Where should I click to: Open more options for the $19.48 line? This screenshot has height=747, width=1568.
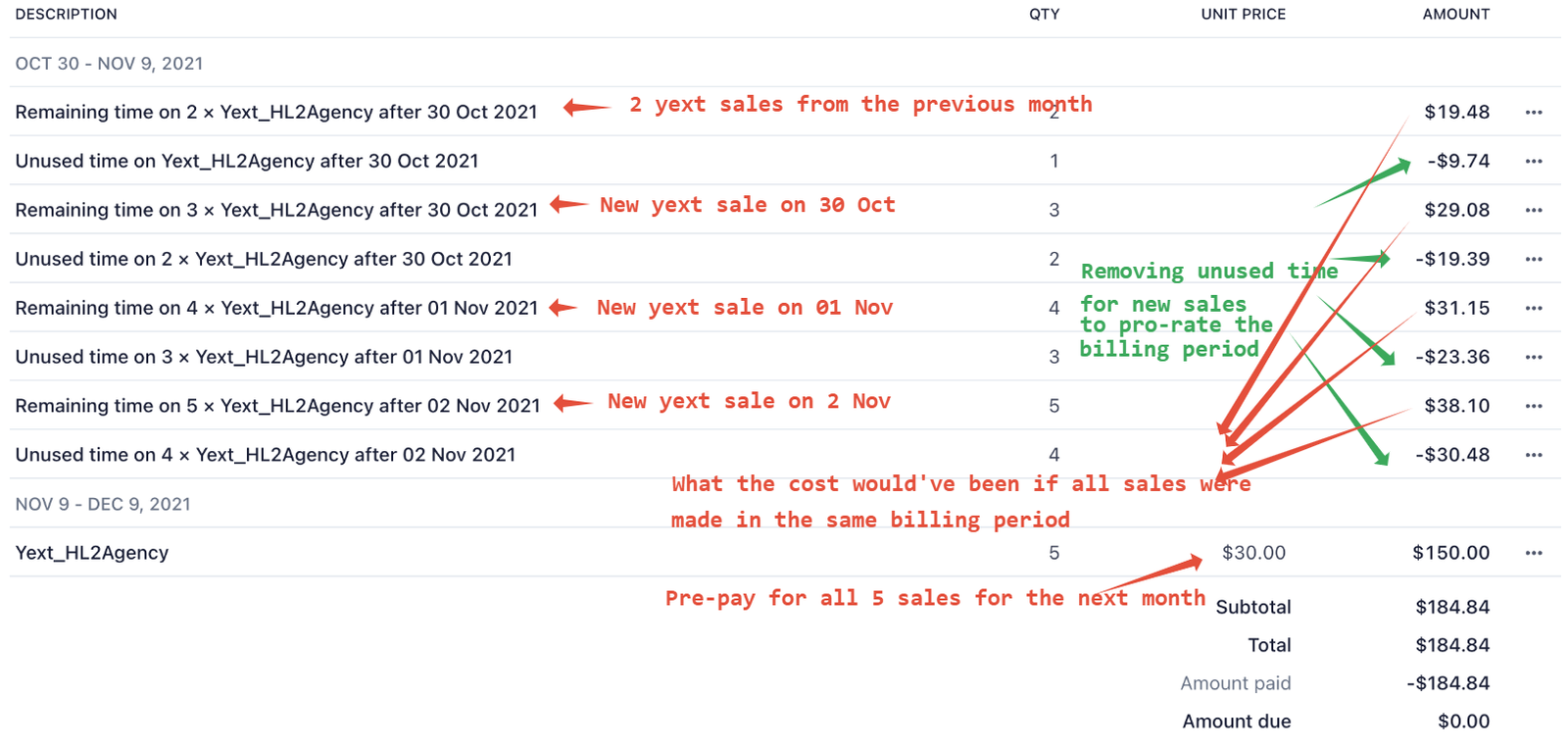tap(1534, 113)
